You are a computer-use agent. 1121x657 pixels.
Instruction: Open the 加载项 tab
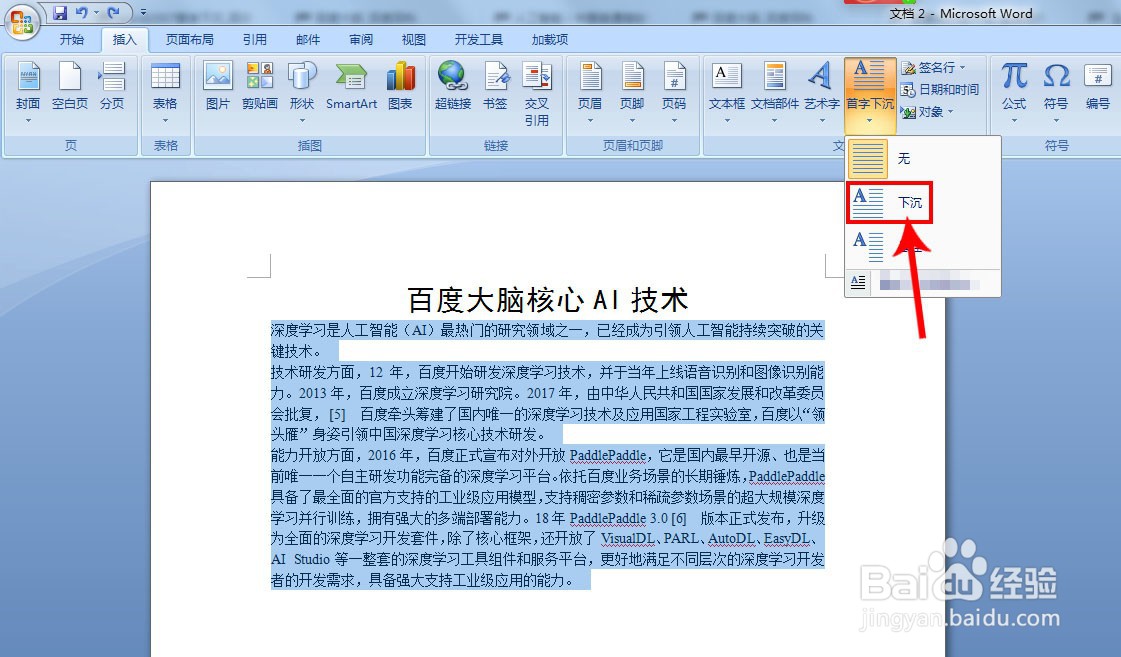click(x=549, y=39)
